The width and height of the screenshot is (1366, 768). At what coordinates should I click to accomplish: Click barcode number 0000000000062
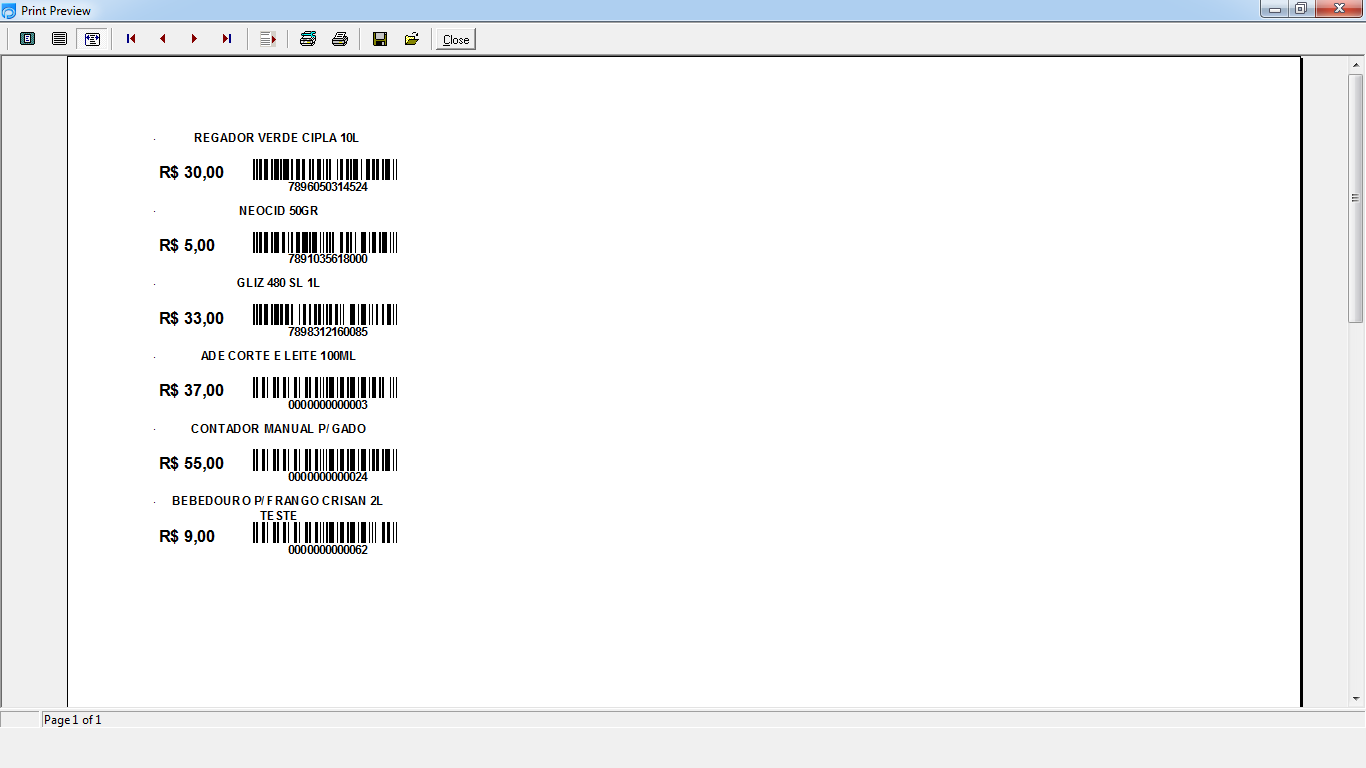[328, 549]
